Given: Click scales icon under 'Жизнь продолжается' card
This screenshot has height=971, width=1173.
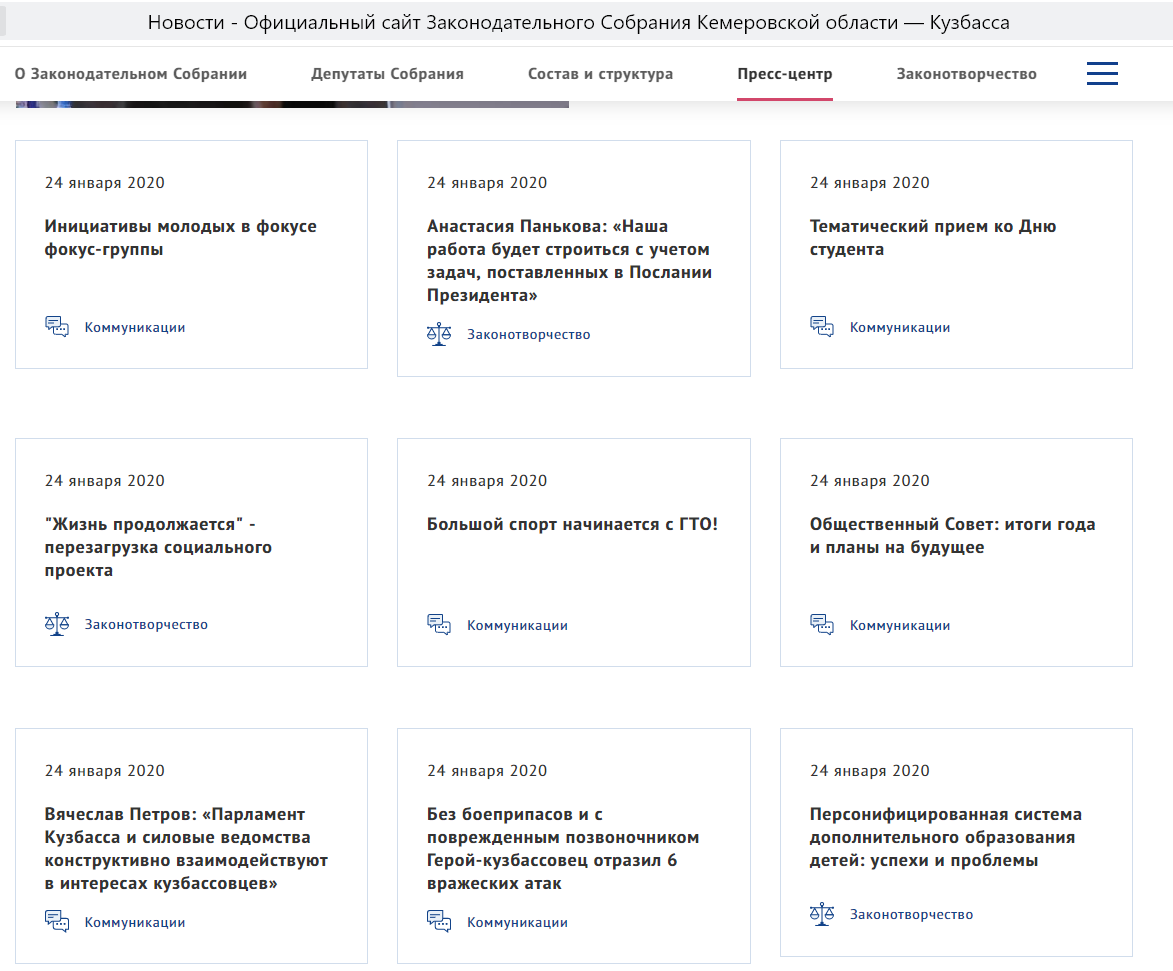Looking at the screenshot, I should (57, 624).
